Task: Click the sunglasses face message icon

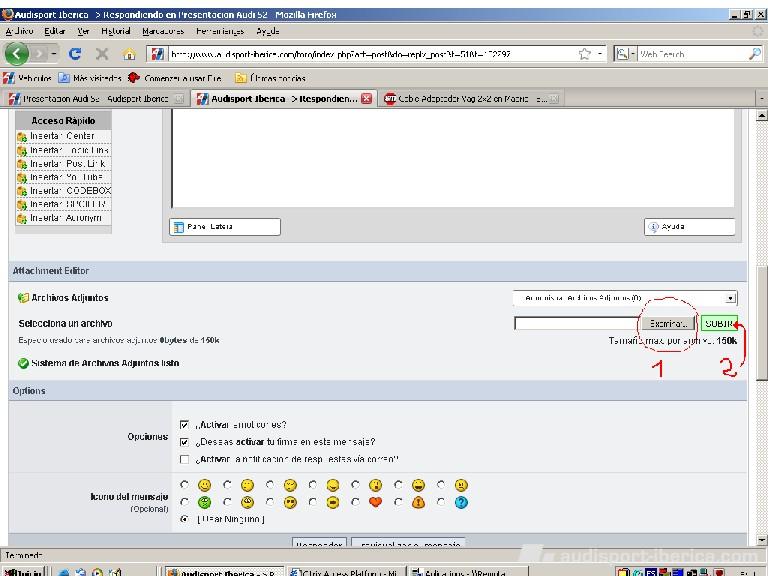Action: [290, 502]
